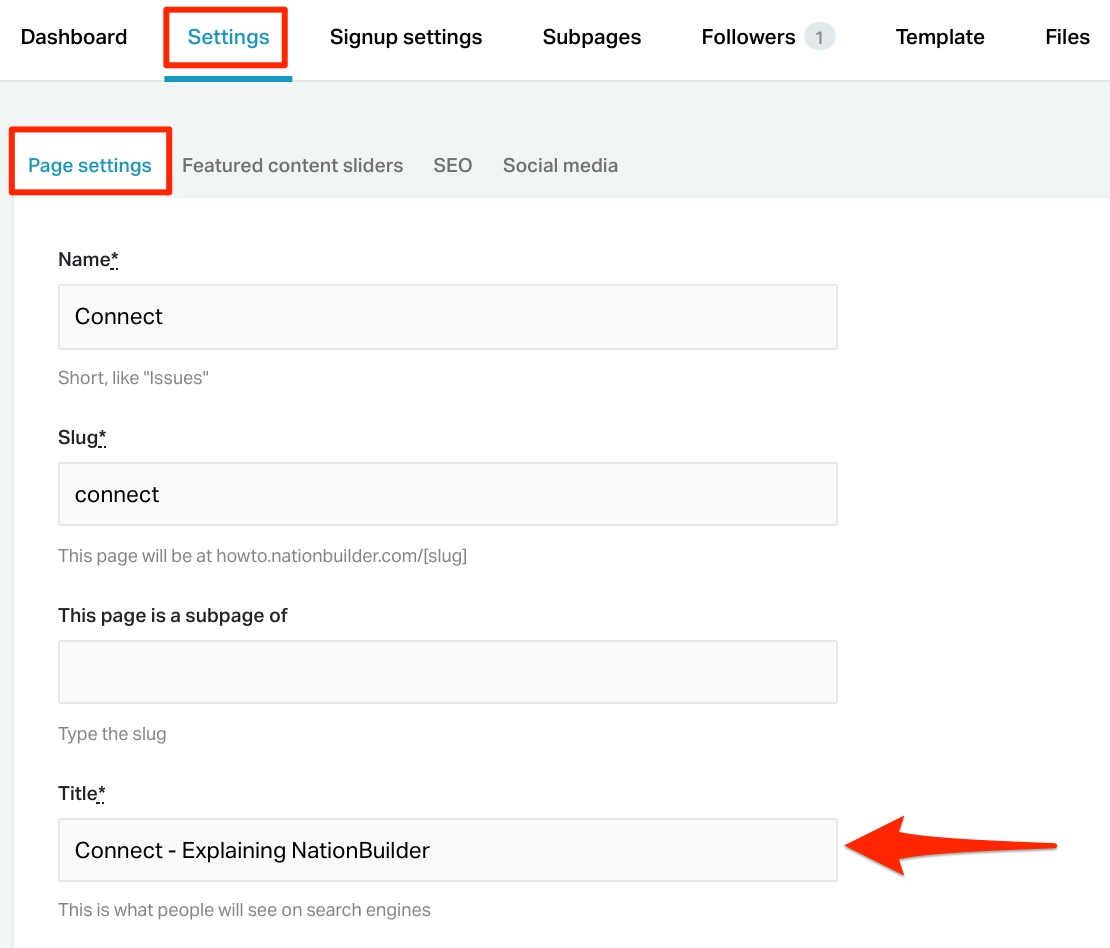Click inside the Name field showing Connect
Image resolution: width=1110 pixels, height=948 pixels.
[447, 316]
